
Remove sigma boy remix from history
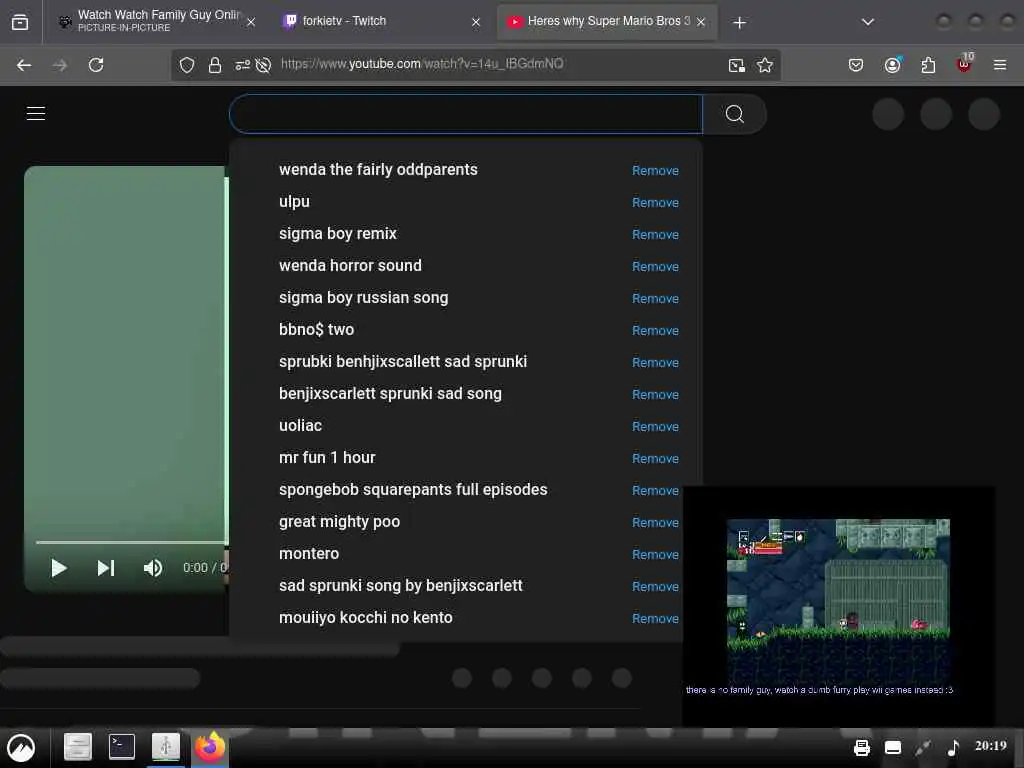[655, 234]
